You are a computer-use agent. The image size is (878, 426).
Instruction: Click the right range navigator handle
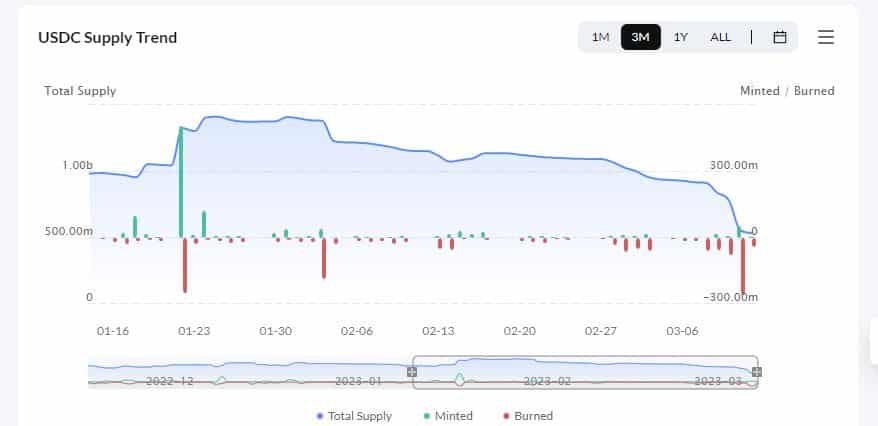pos(756,372)
